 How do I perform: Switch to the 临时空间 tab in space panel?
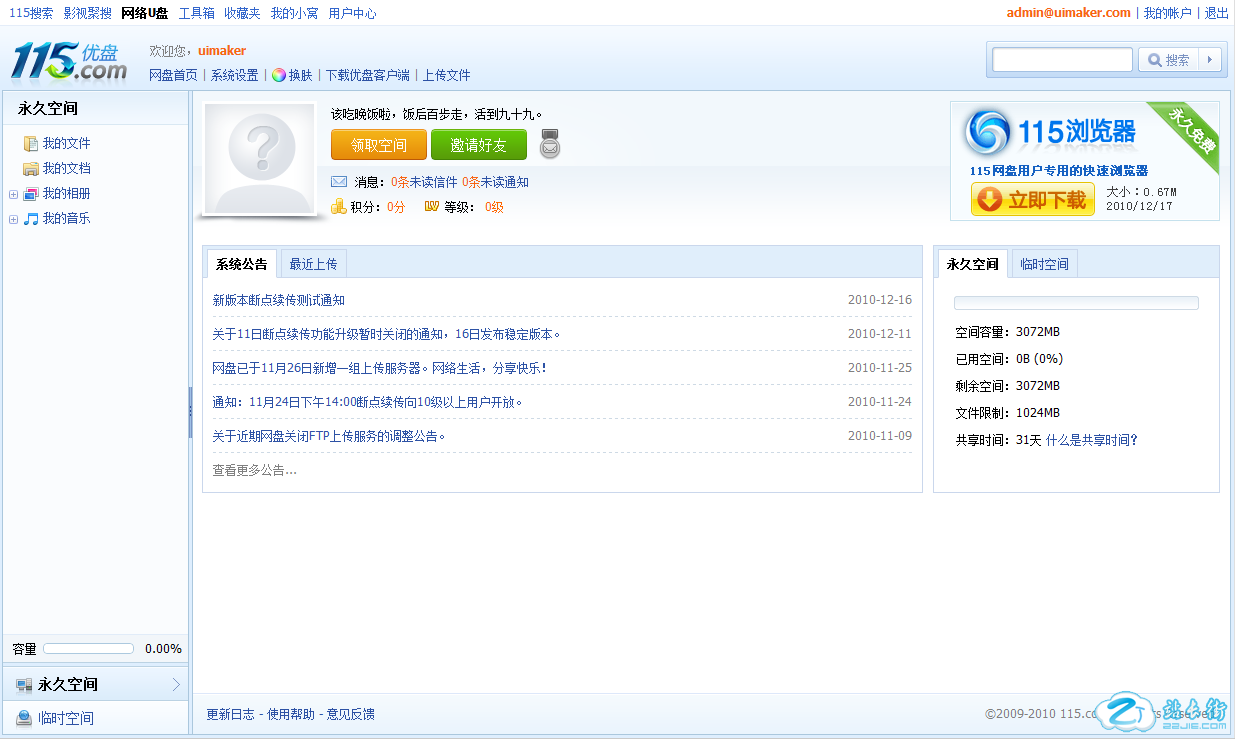(x=1044, y=264)
